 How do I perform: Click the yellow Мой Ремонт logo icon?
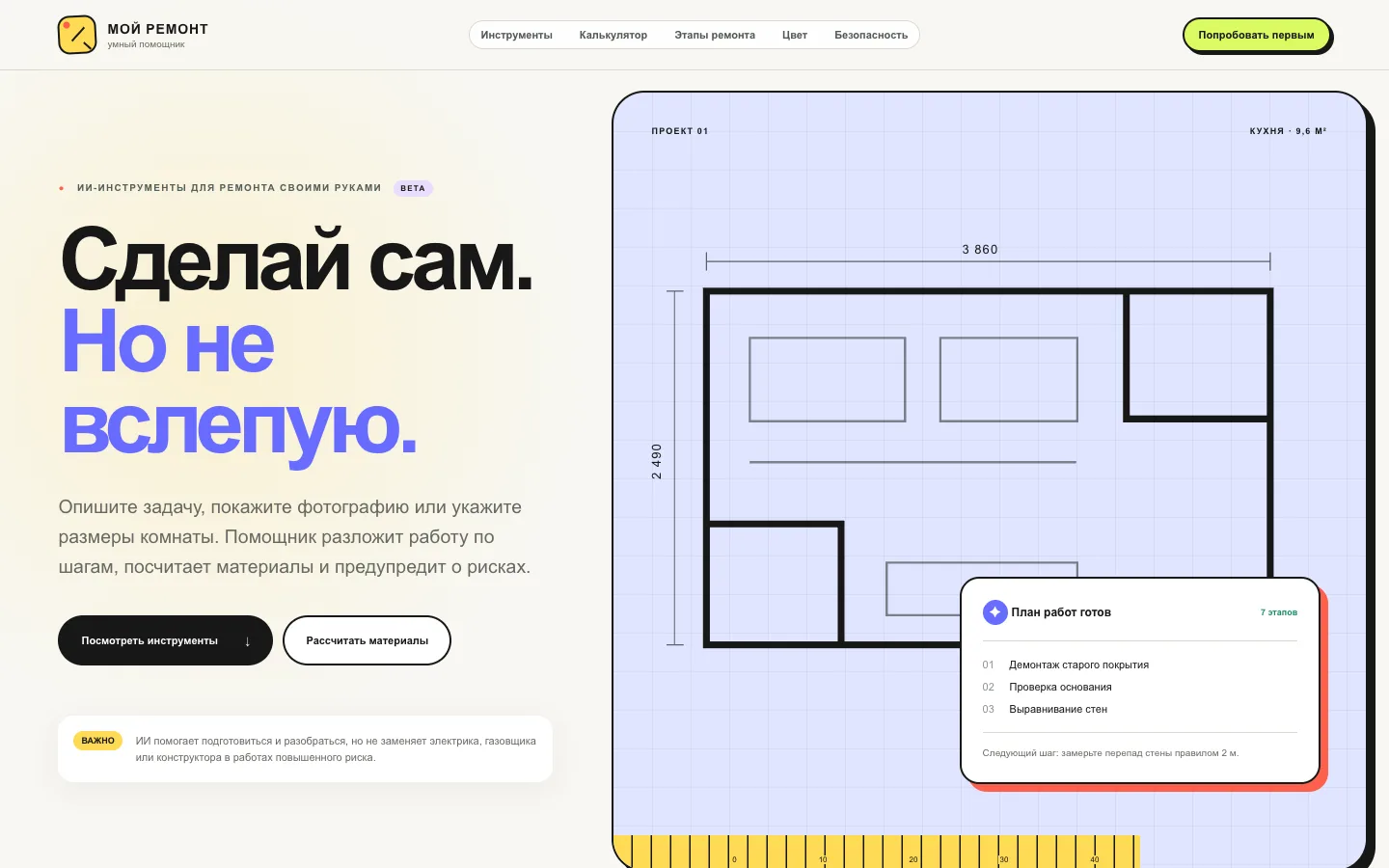click(x=77, y=35)
